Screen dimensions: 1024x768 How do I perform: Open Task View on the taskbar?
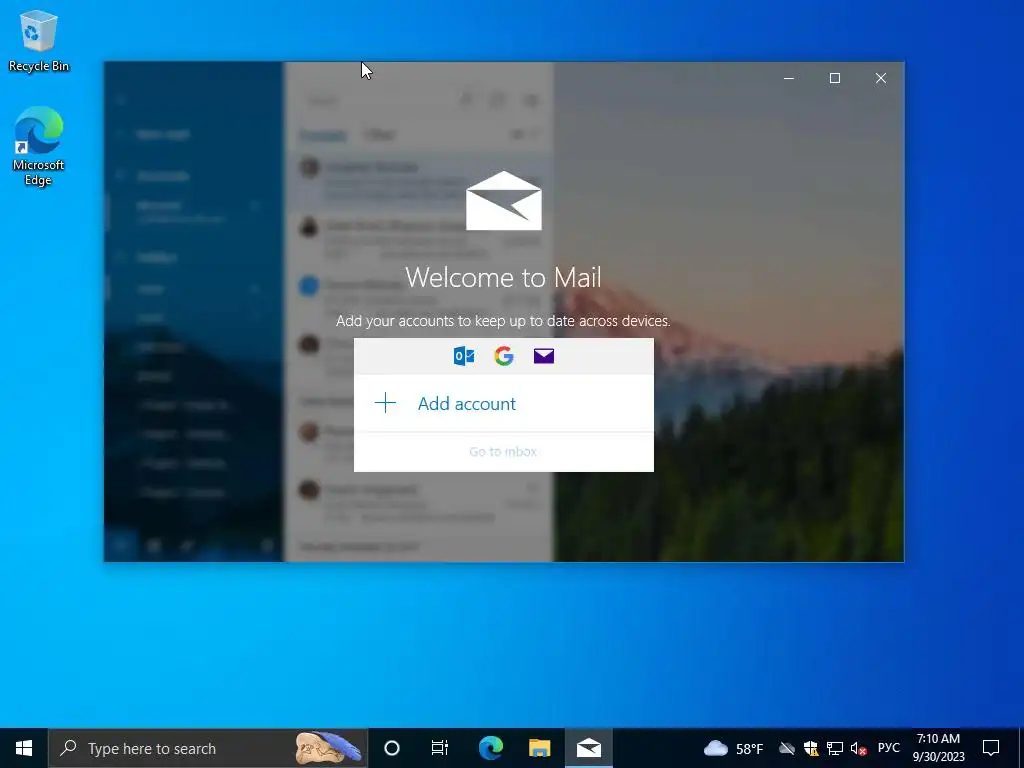tap(440, 748)
